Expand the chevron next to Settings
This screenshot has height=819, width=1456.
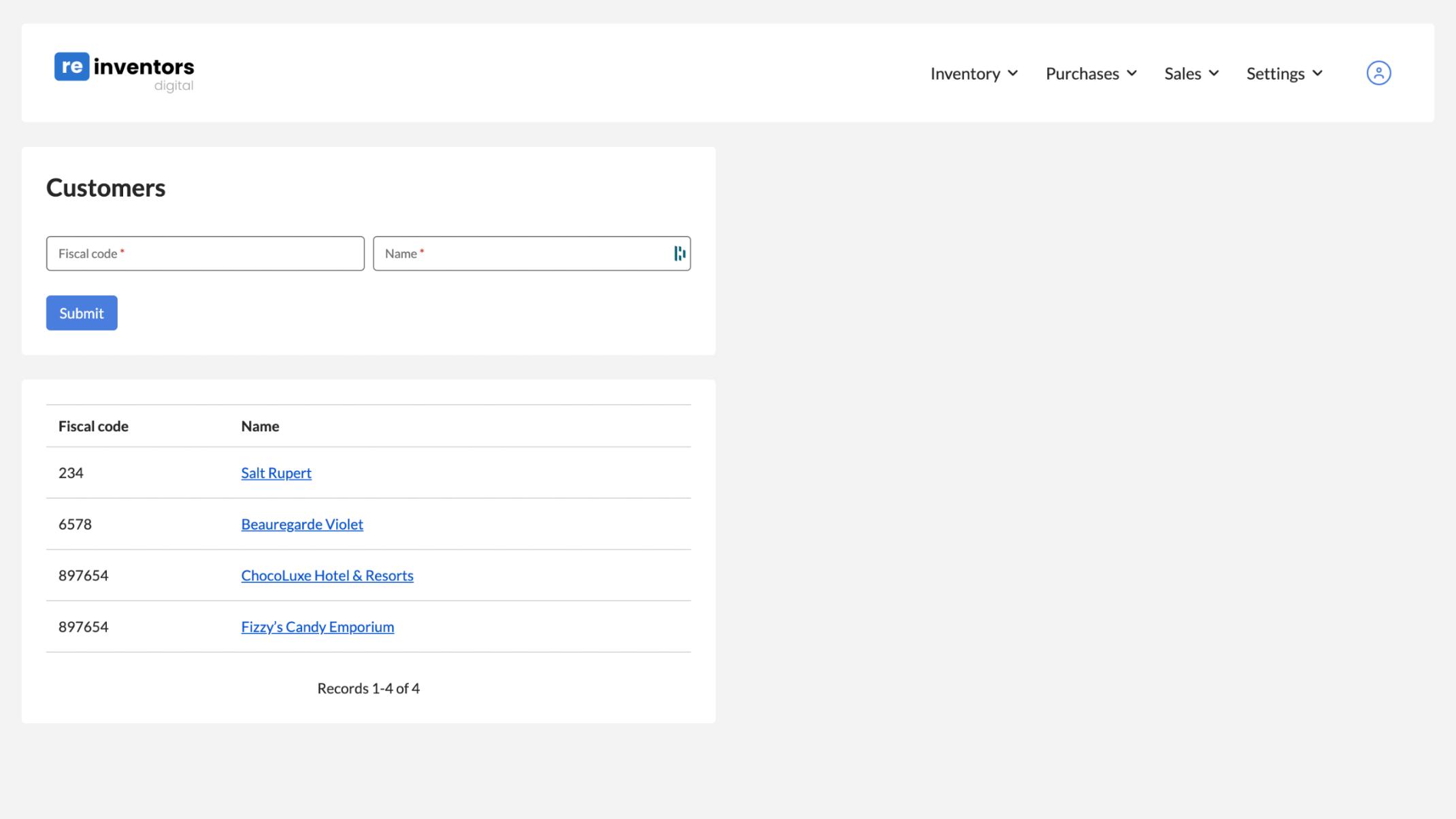(1317, 73)
